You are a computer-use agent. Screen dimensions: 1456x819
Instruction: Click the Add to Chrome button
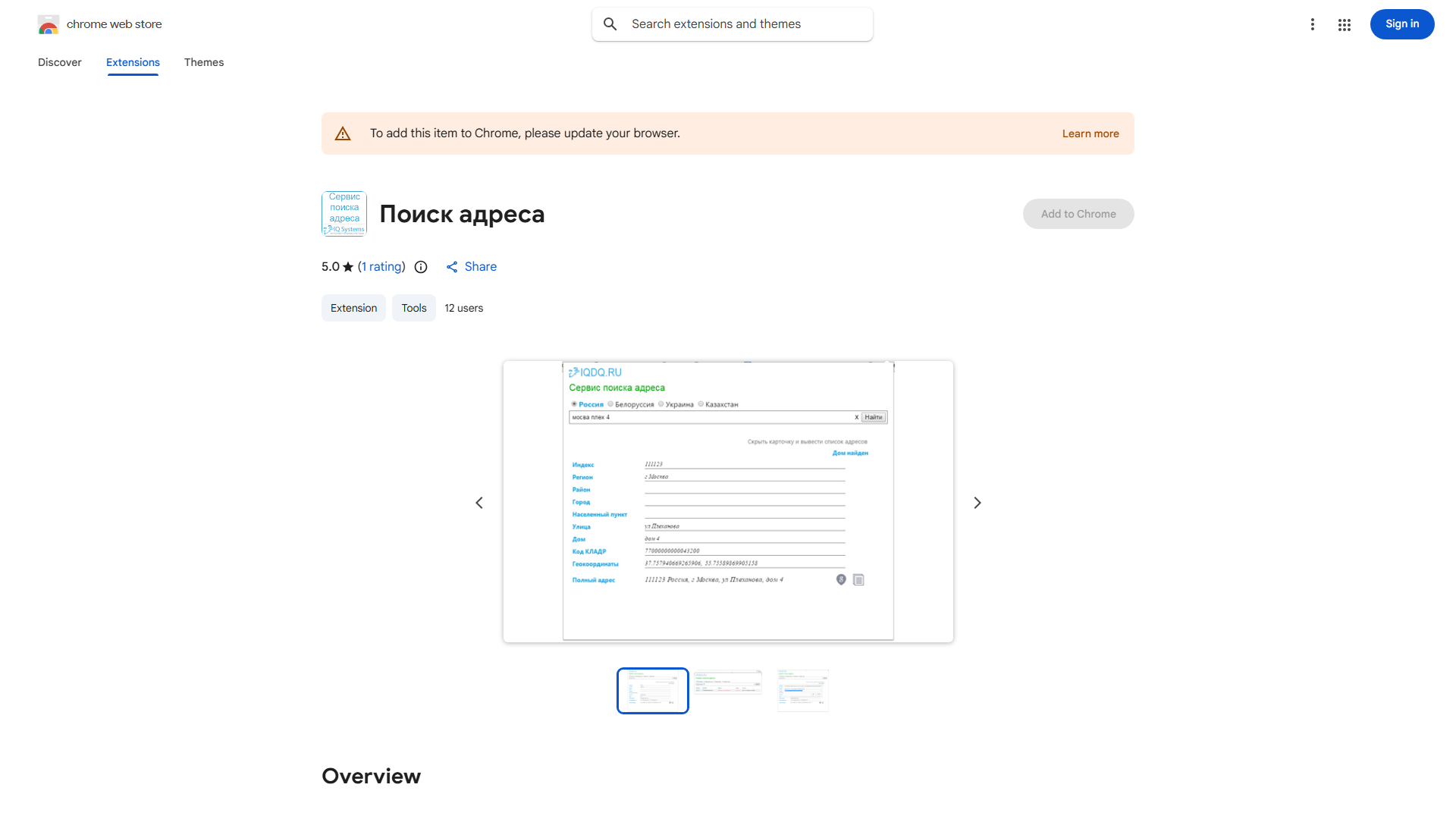click(1078, 213)
